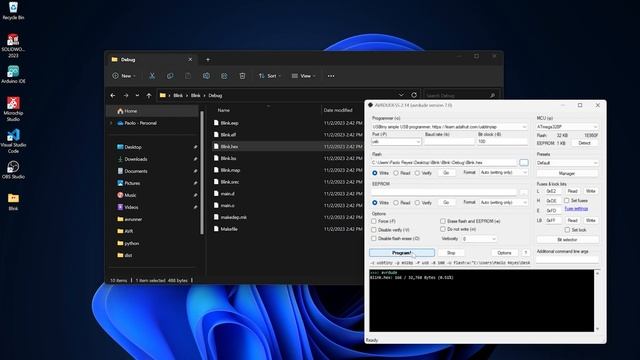
Task: Check the Set lock checkbox
Action: pos(567,230)
